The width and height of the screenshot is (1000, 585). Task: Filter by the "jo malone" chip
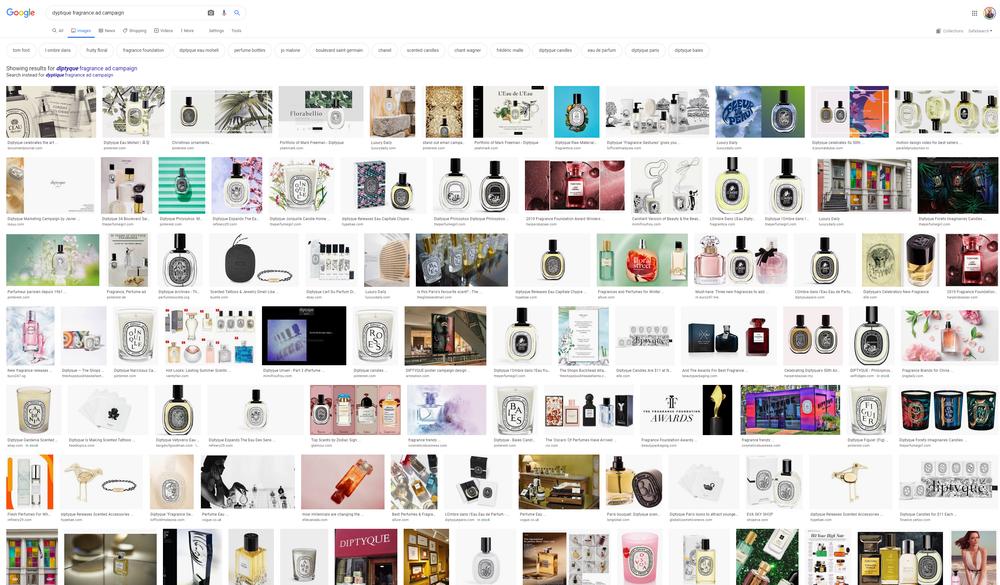pos(290,50)
